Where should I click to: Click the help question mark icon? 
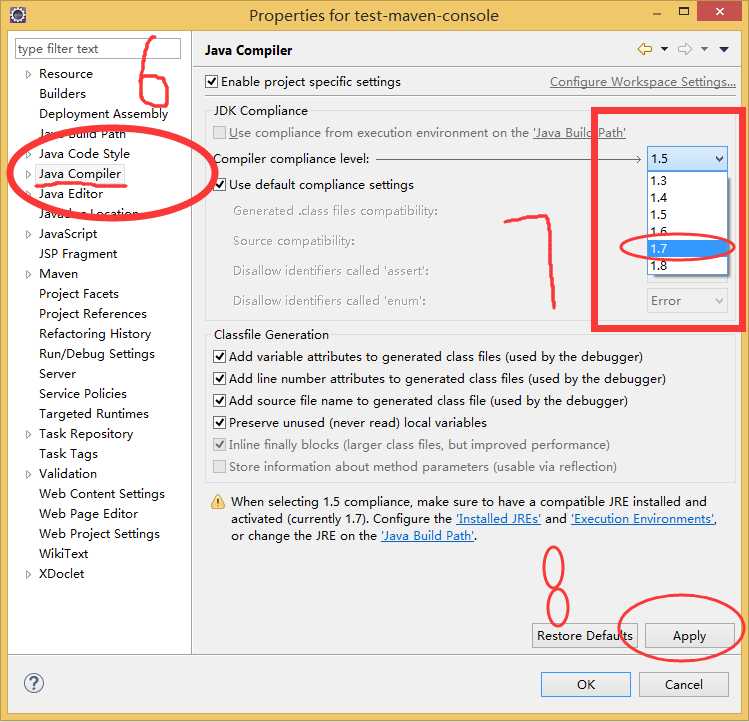pyautogui.click(x=33, y=683)
